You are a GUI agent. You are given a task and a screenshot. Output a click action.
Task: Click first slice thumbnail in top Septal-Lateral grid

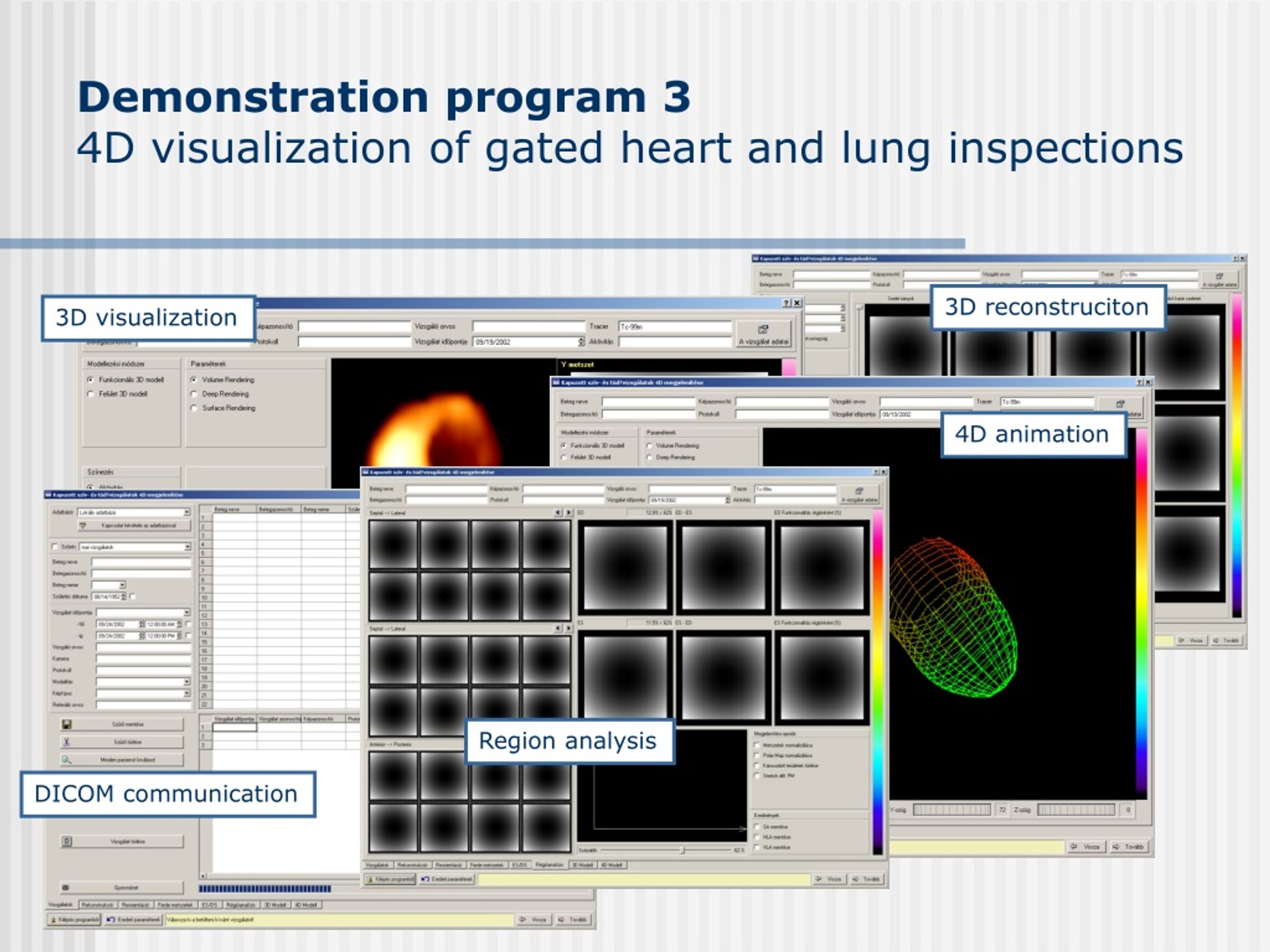tap(393, 544)
